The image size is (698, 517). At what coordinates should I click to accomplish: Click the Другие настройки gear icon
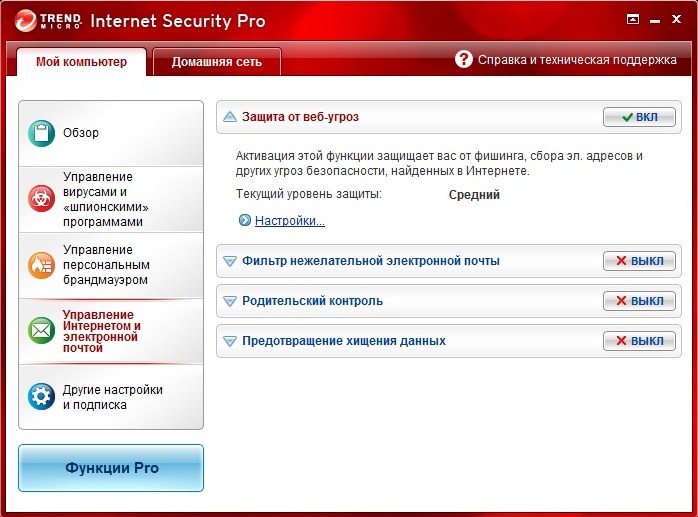pos(42,396)
